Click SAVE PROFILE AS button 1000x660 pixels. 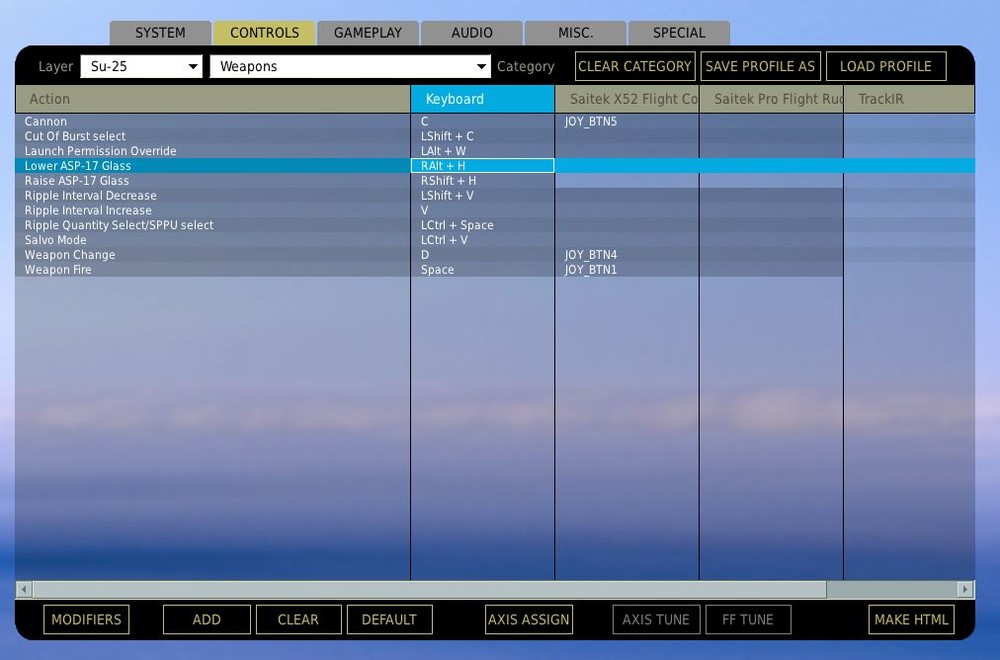760,66
